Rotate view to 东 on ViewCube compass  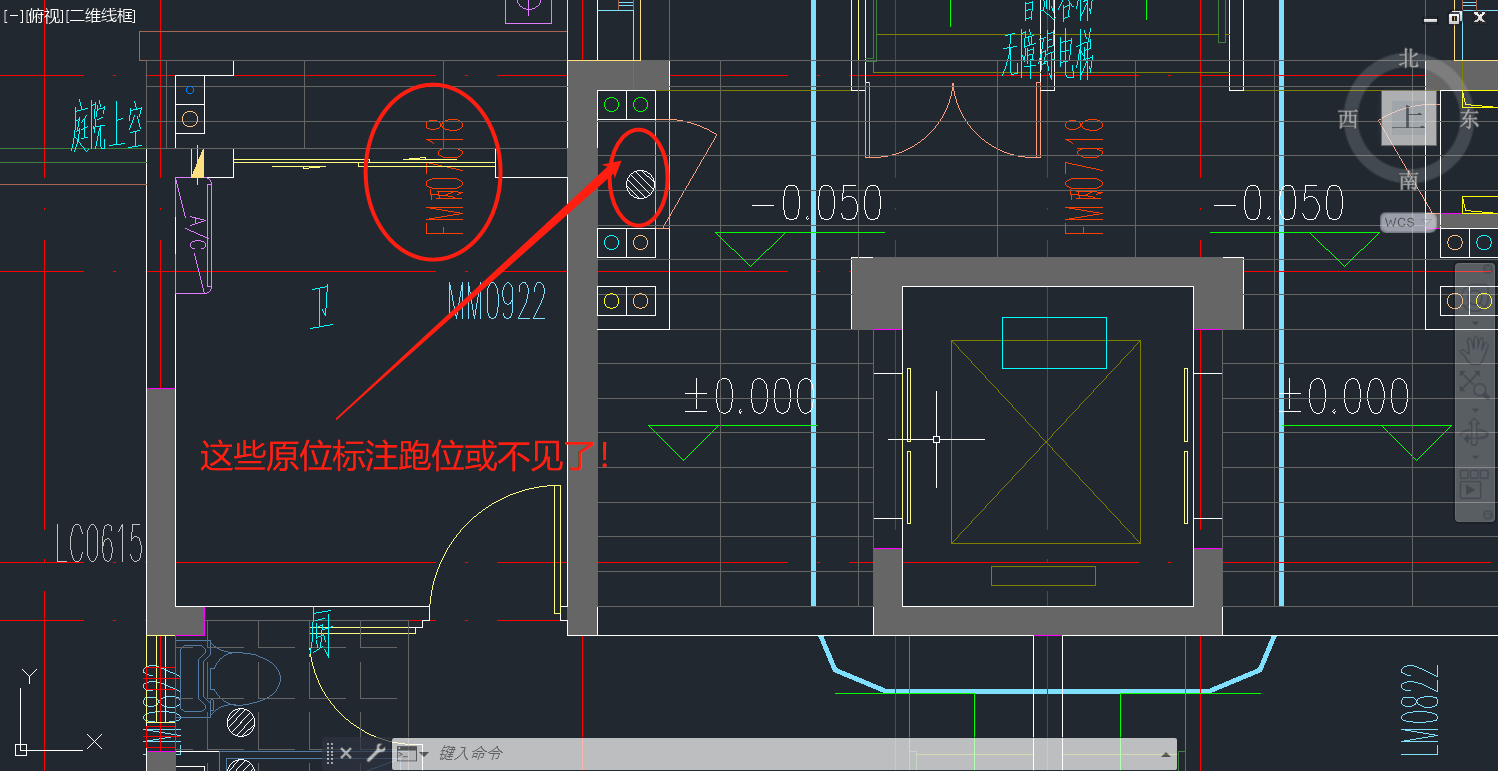click(x=1469, y=119)
